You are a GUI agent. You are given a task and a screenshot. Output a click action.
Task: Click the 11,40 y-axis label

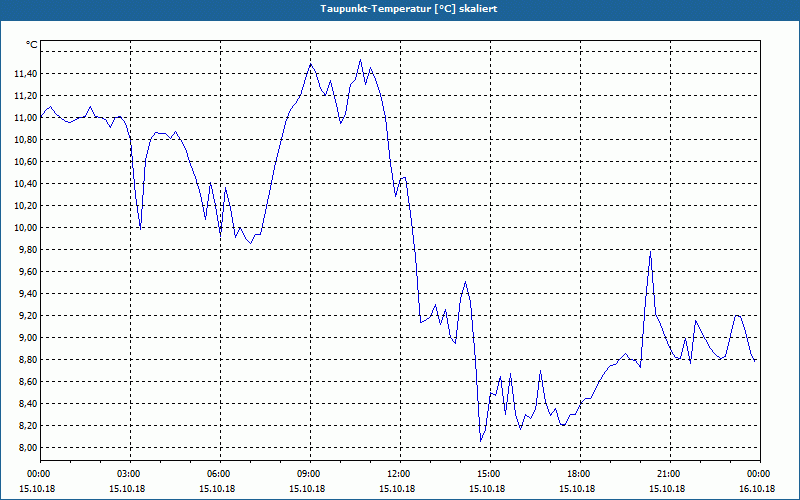tap(26, 74)
